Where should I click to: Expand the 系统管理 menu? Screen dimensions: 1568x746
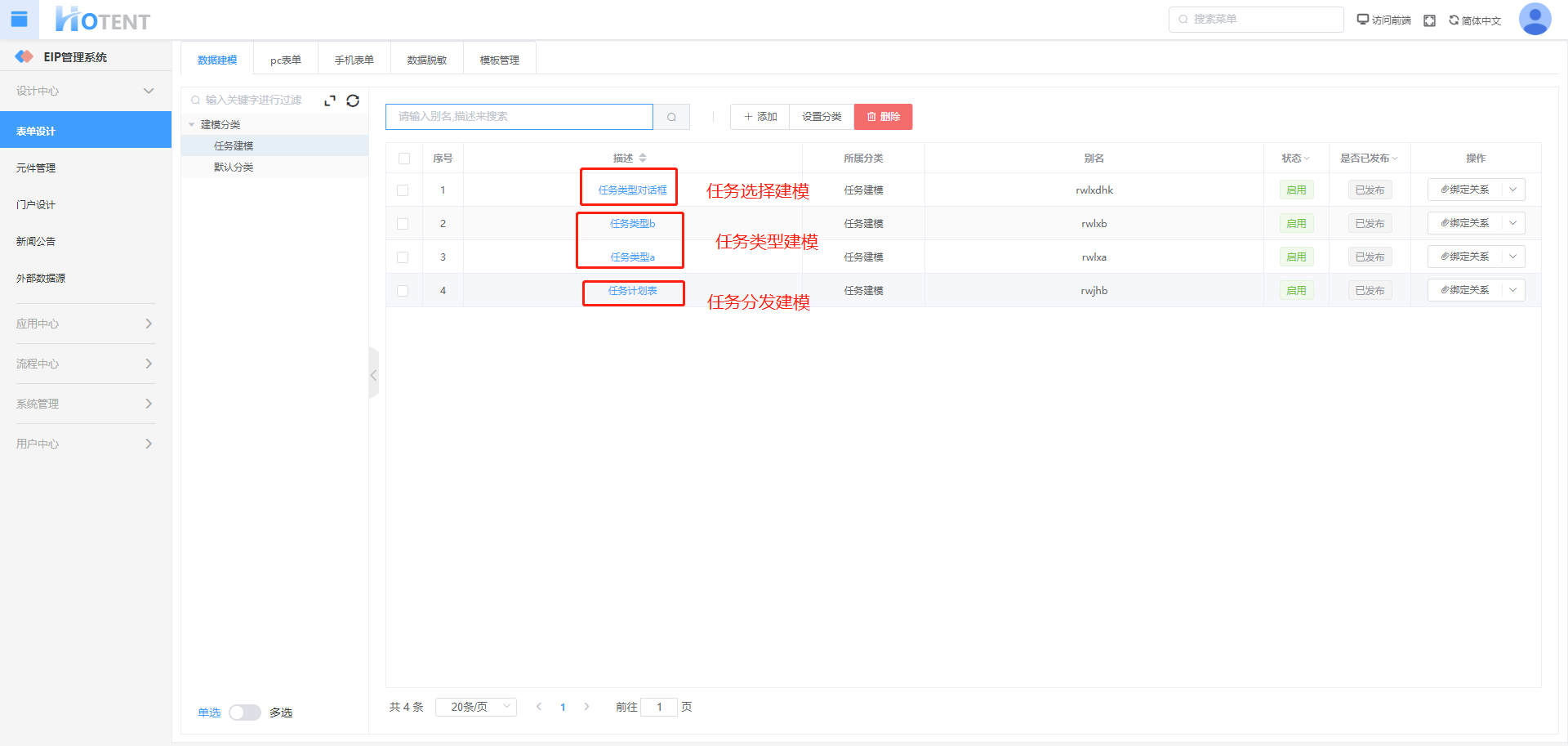86,404
